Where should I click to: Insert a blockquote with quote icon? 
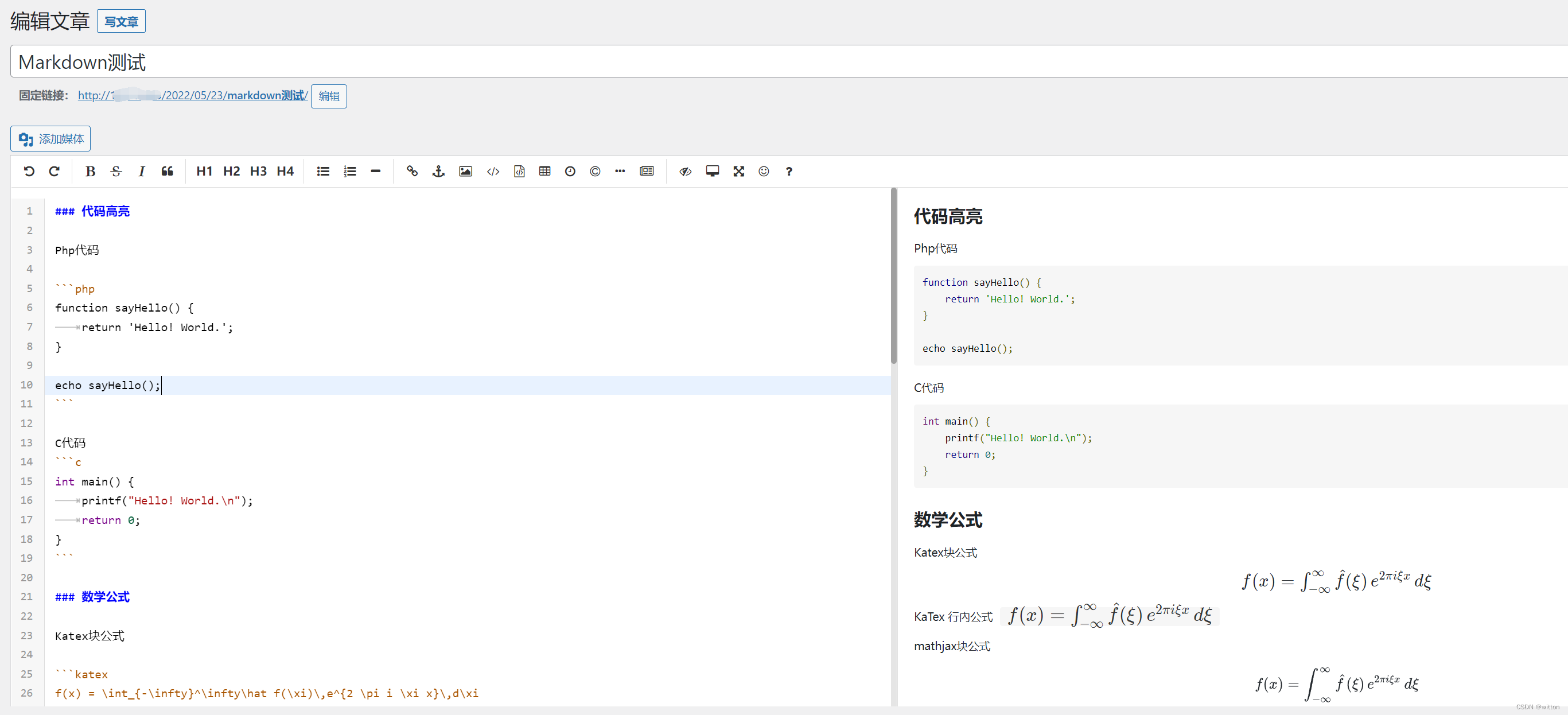point(168,172)
